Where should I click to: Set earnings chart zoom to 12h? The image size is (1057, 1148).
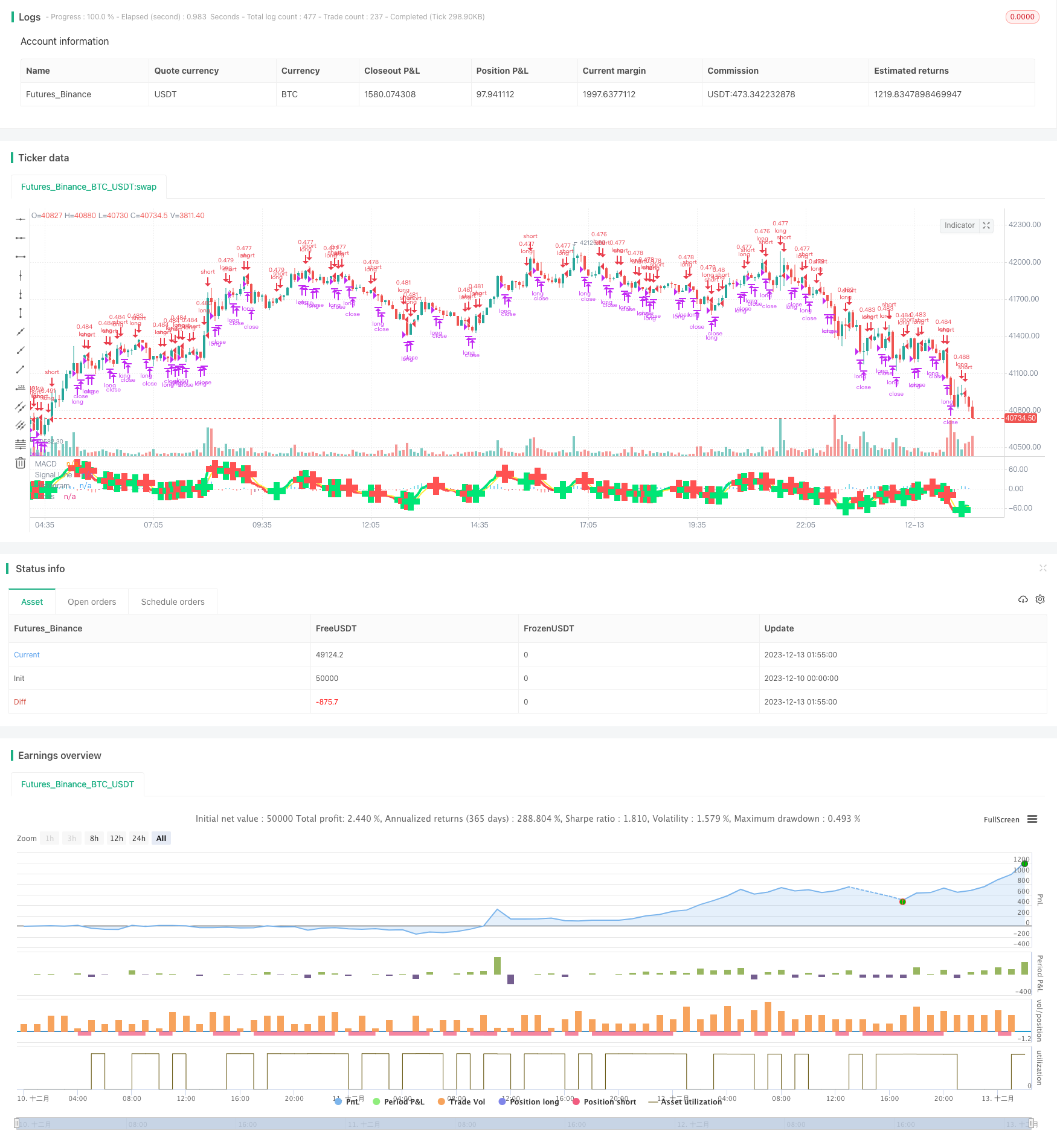coord(117,838)
